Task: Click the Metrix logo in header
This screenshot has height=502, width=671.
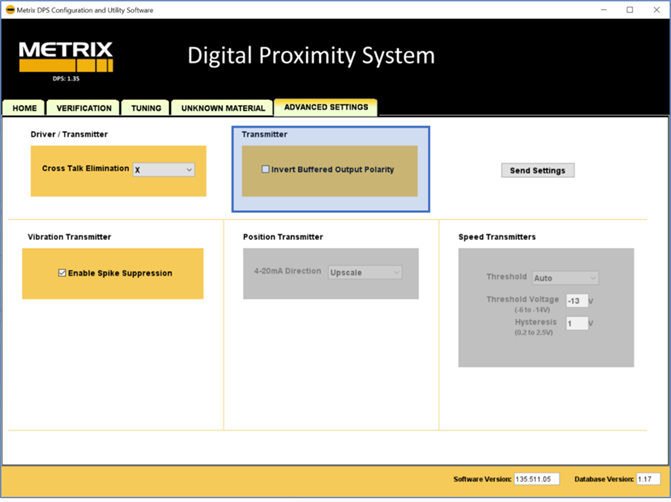Action: 66,58
